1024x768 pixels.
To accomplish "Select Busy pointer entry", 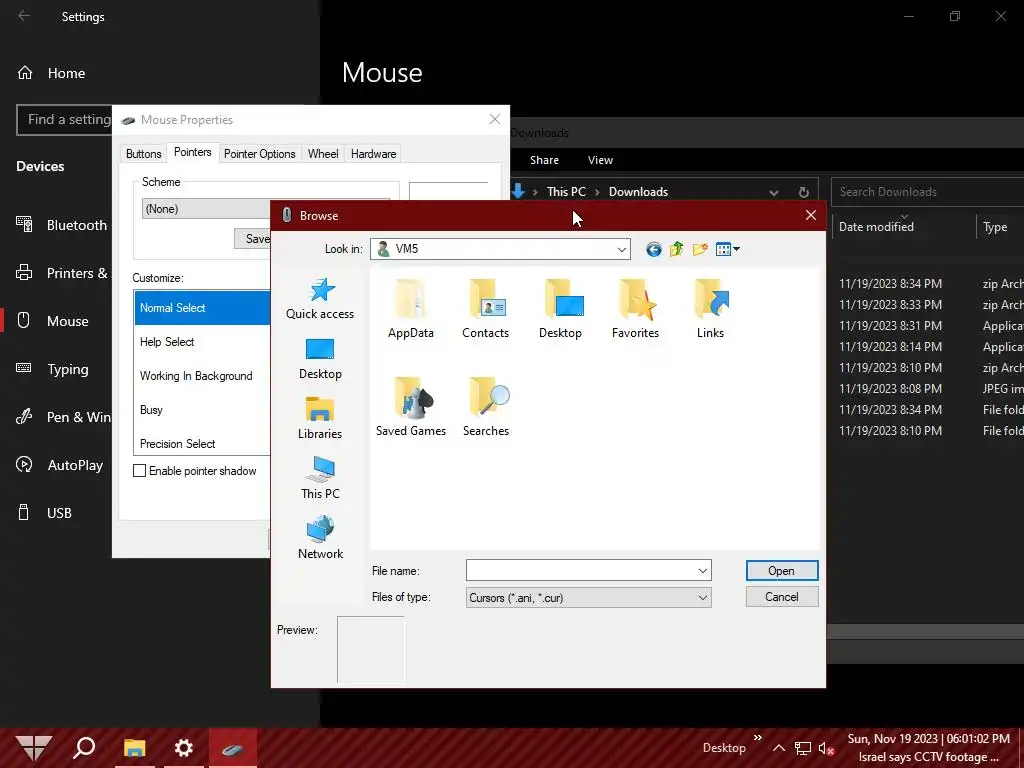I will click(202, 409).
